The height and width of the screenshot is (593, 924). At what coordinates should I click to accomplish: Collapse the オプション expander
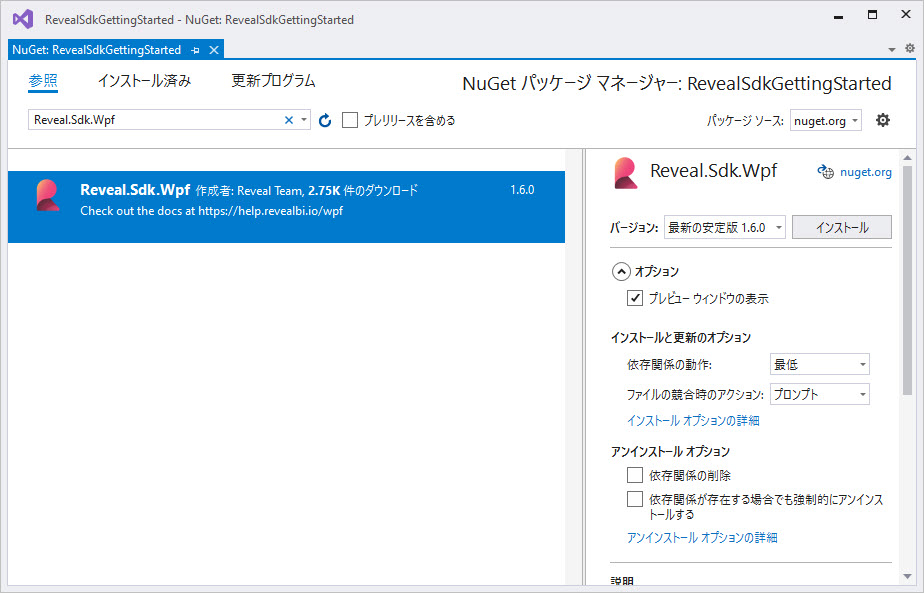coord(621,271)
